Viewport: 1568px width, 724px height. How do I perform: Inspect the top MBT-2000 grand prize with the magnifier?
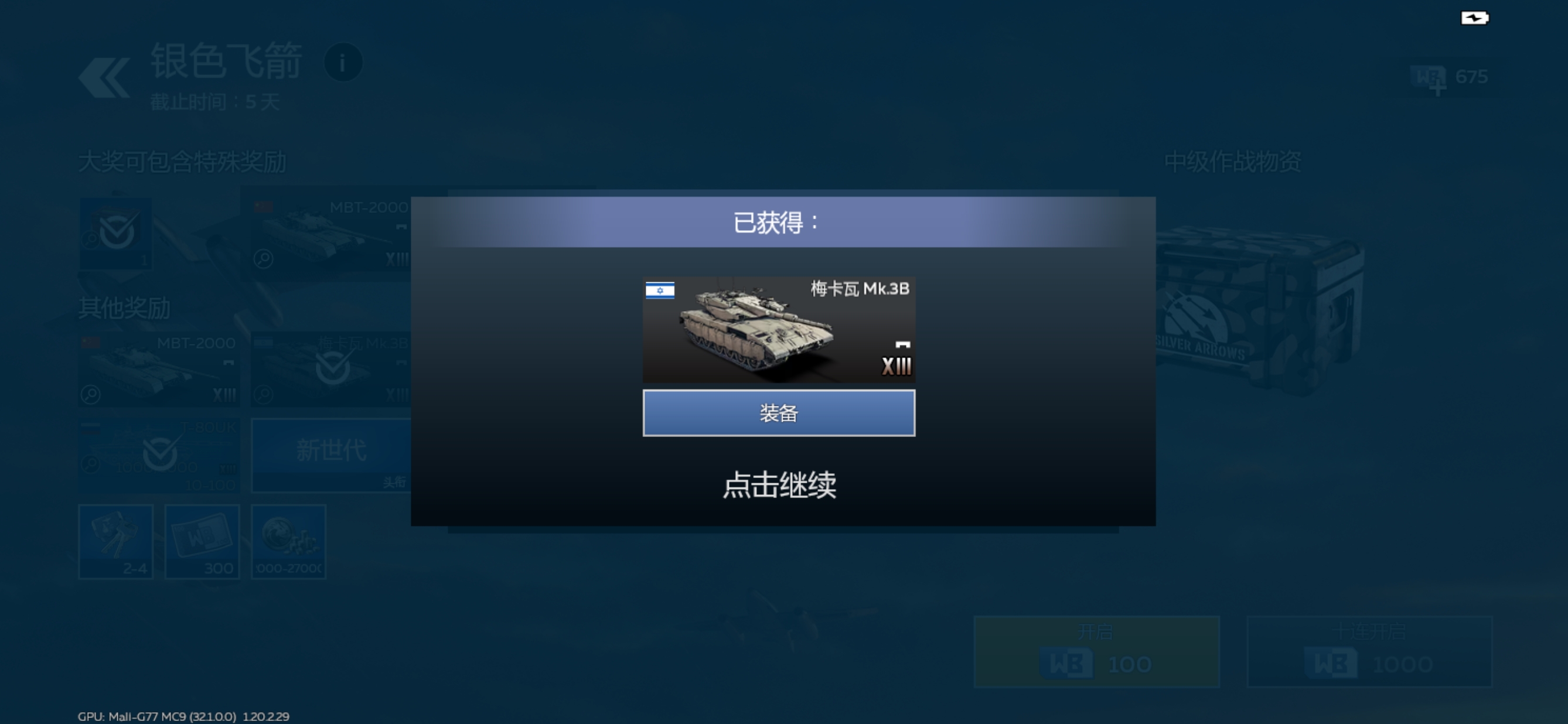point(264,259)
